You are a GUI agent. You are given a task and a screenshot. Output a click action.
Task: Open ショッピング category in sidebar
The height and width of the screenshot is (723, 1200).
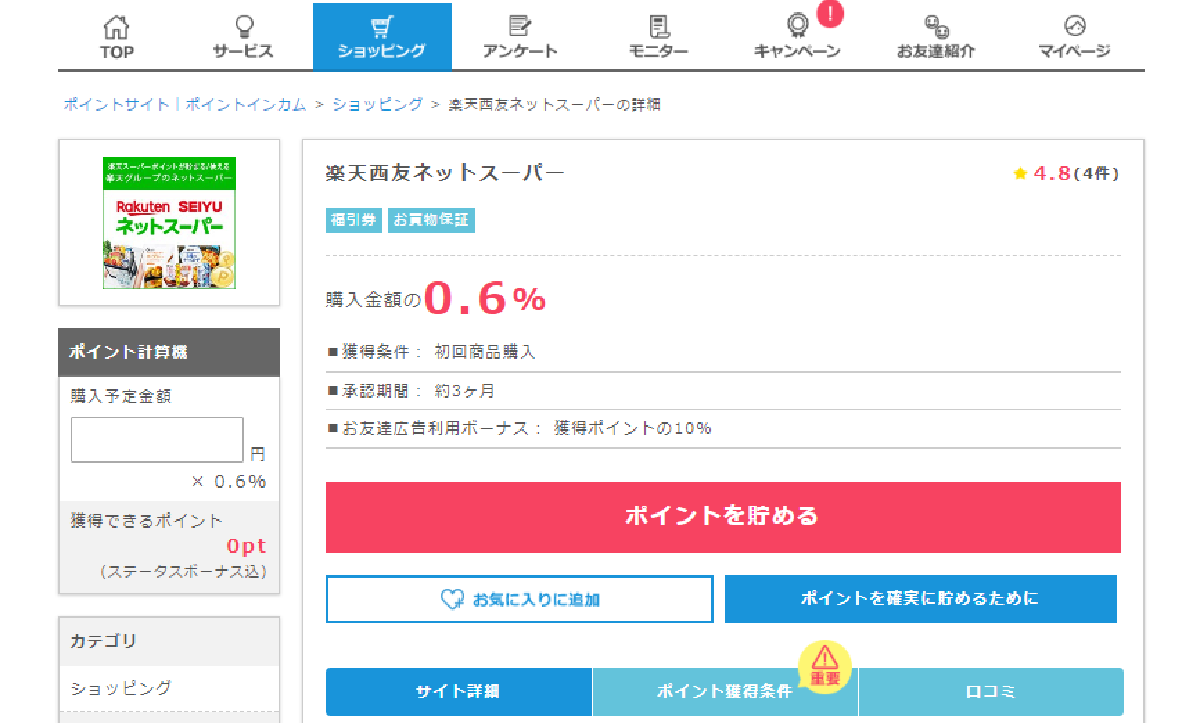click(121, 688)
